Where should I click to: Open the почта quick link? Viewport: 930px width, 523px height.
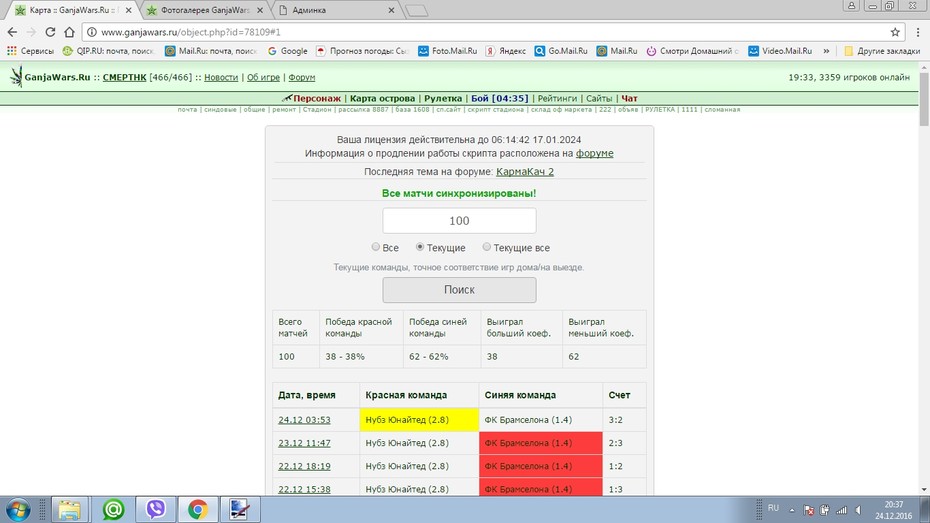tap(187, 110)
